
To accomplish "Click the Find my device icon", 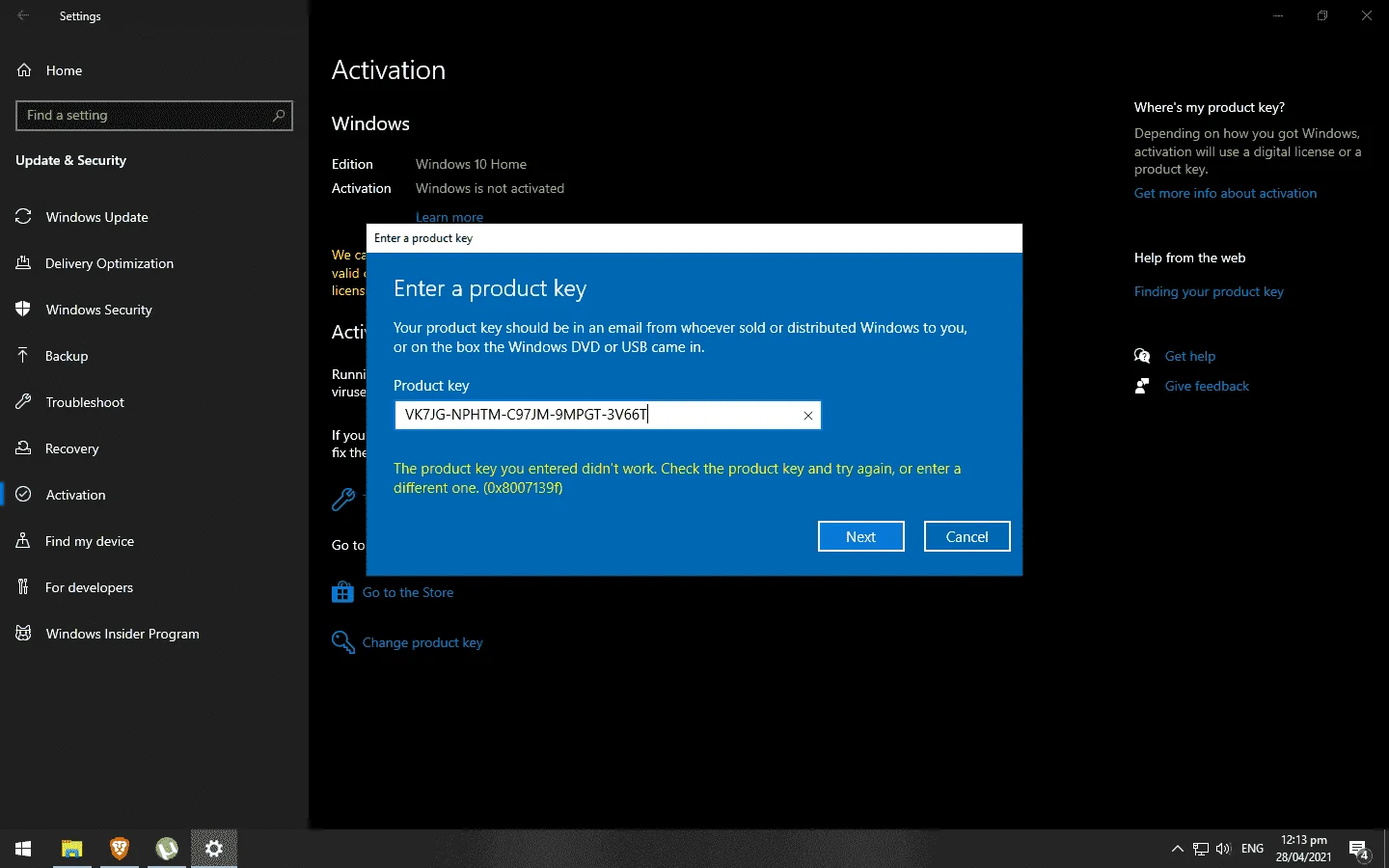I will pyautogui.click(x=23, y=541).
